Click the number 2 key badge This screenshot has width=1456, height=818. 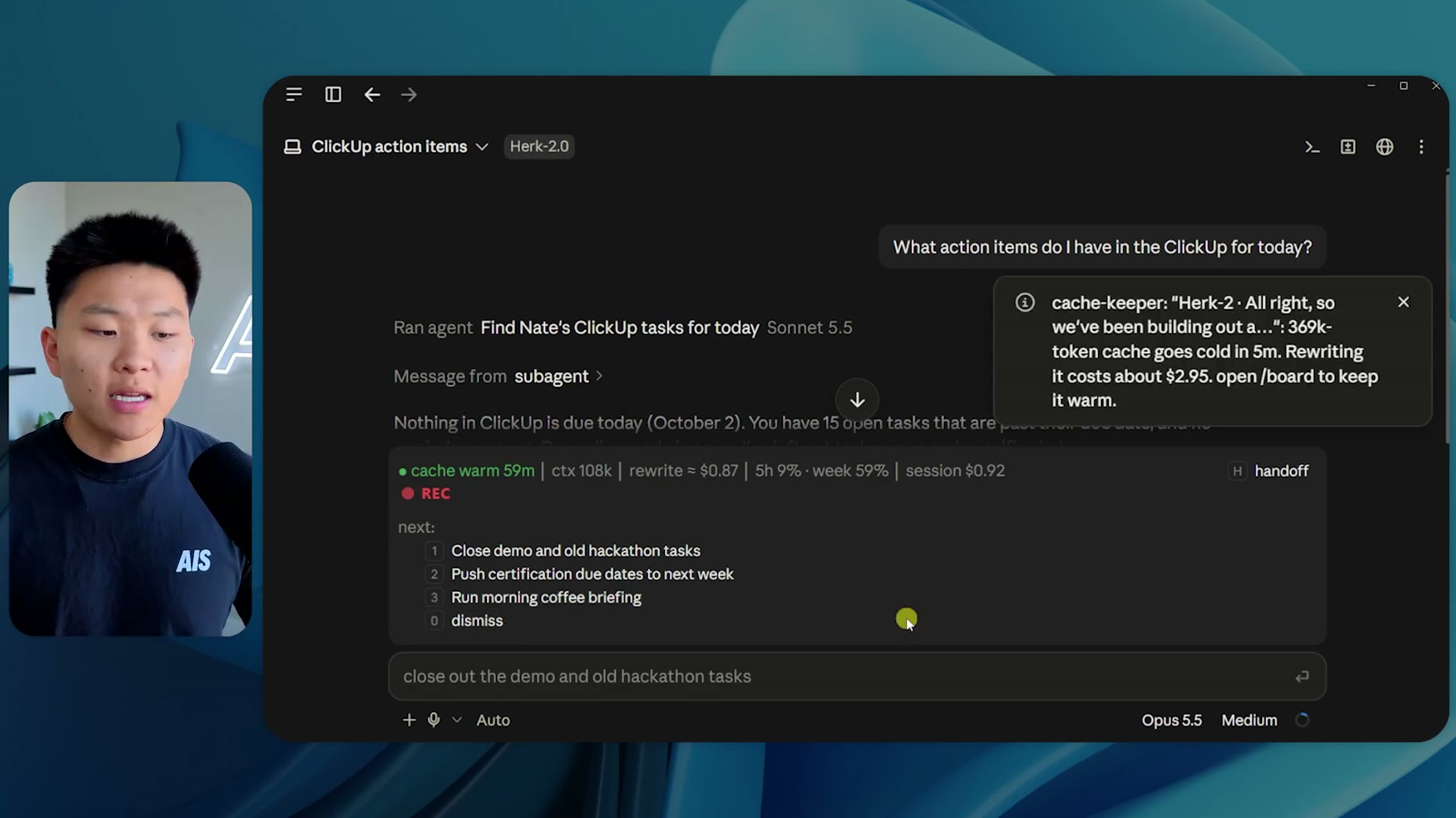[x=434, y=575]
